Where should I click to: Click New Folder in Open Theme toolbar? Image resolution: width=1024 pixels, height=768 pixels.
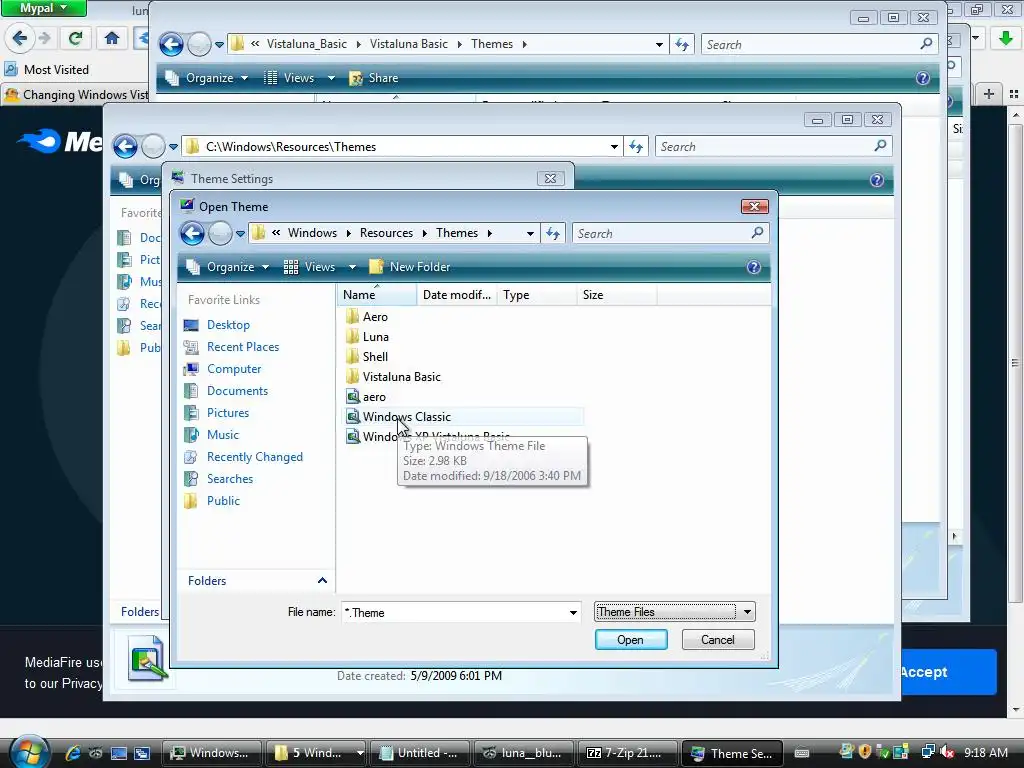409,267
